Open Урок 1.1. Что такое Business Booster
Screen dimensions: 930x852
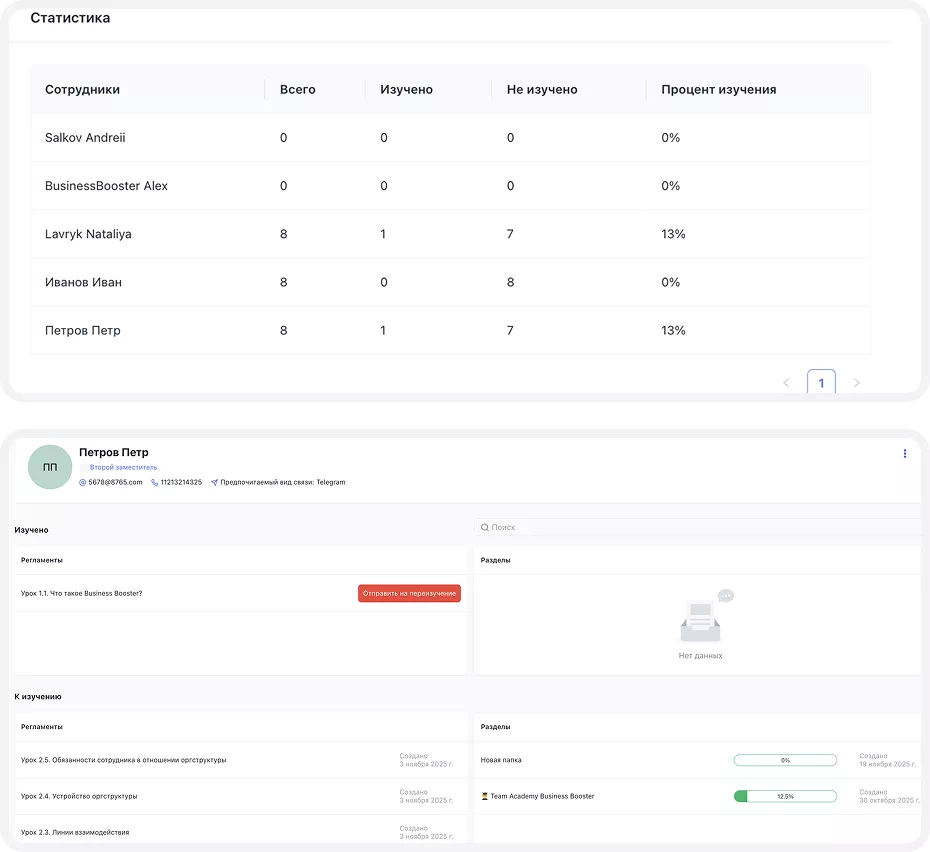[81, 593]
